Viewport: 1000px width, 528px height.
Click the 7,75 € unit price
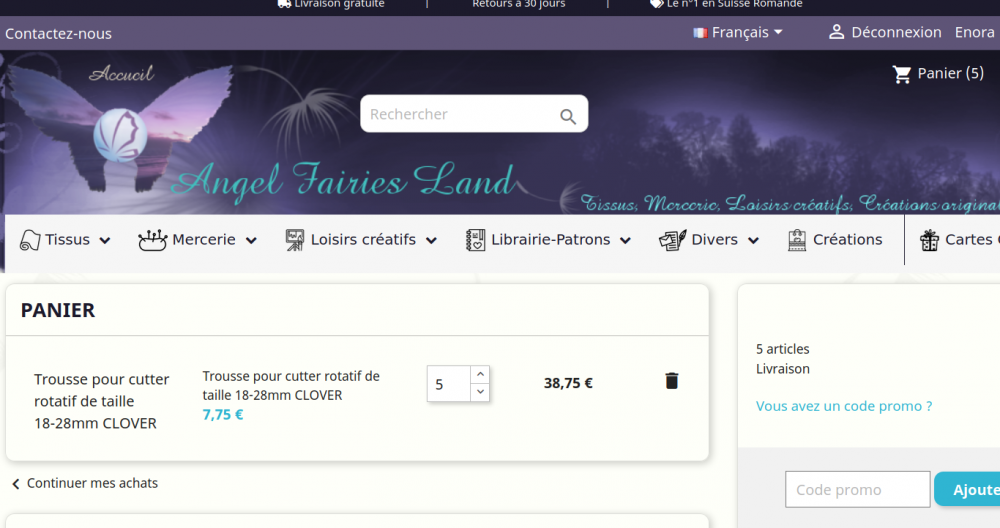point(223,414)
